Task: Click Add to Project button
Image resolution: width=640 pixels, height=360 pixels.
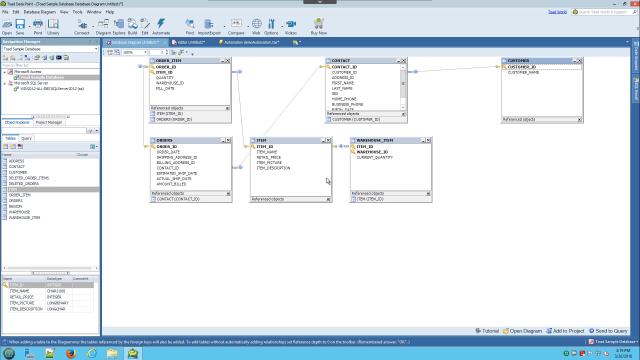Action: tap(565, 331)
